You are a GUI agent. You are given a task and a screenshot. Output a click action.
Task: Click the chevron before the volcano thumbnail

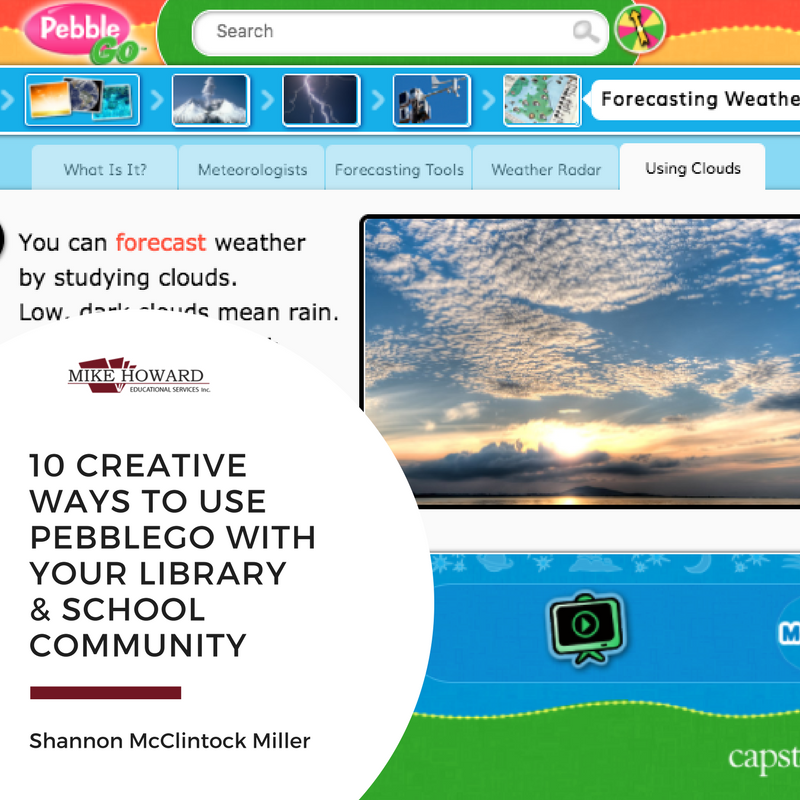point(157,100)
